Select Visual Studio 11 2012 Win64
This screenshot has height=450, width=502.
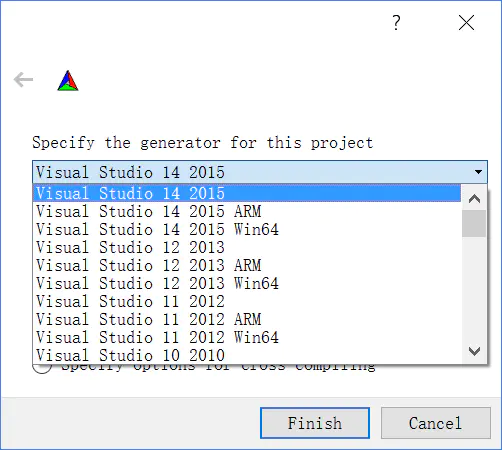247,337
